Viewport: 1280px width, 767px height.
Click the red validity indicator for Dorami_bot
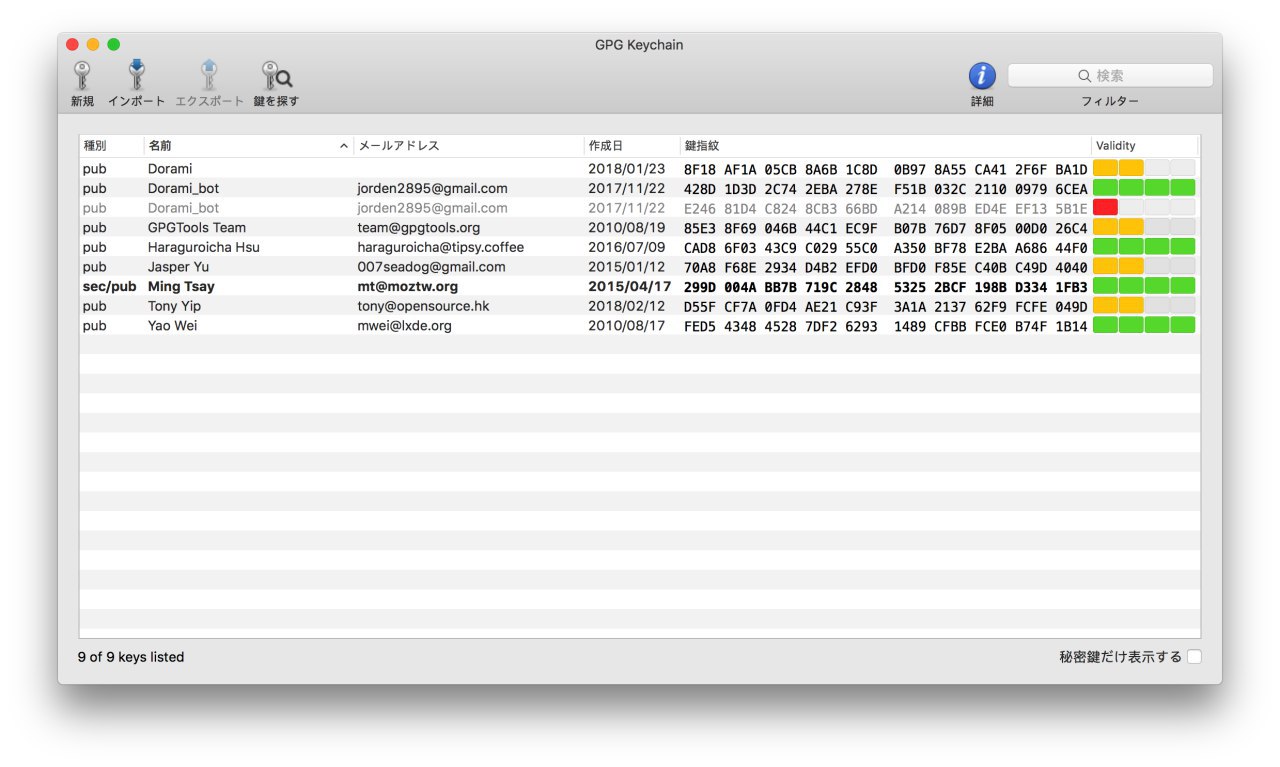(1105, 208)
